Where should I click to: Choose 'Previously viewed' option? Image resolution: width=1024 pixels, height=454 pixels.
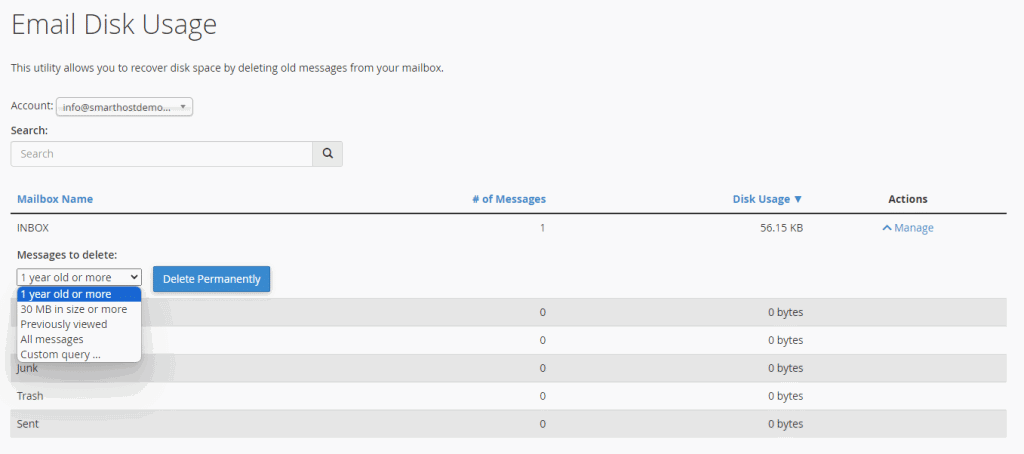pyautogui.click(x=79, y=324)
